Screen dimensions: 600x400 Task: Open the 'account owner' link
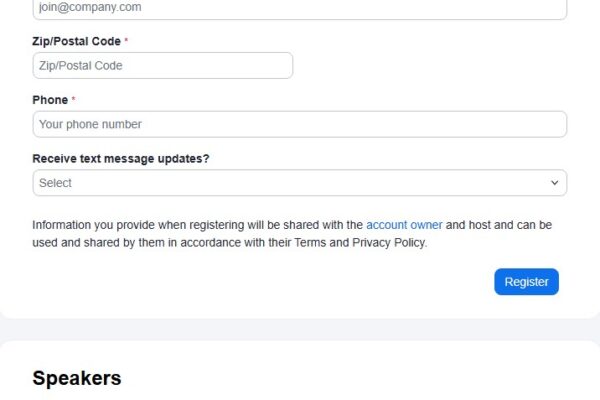pyautogui.click(x=404, y=225)
